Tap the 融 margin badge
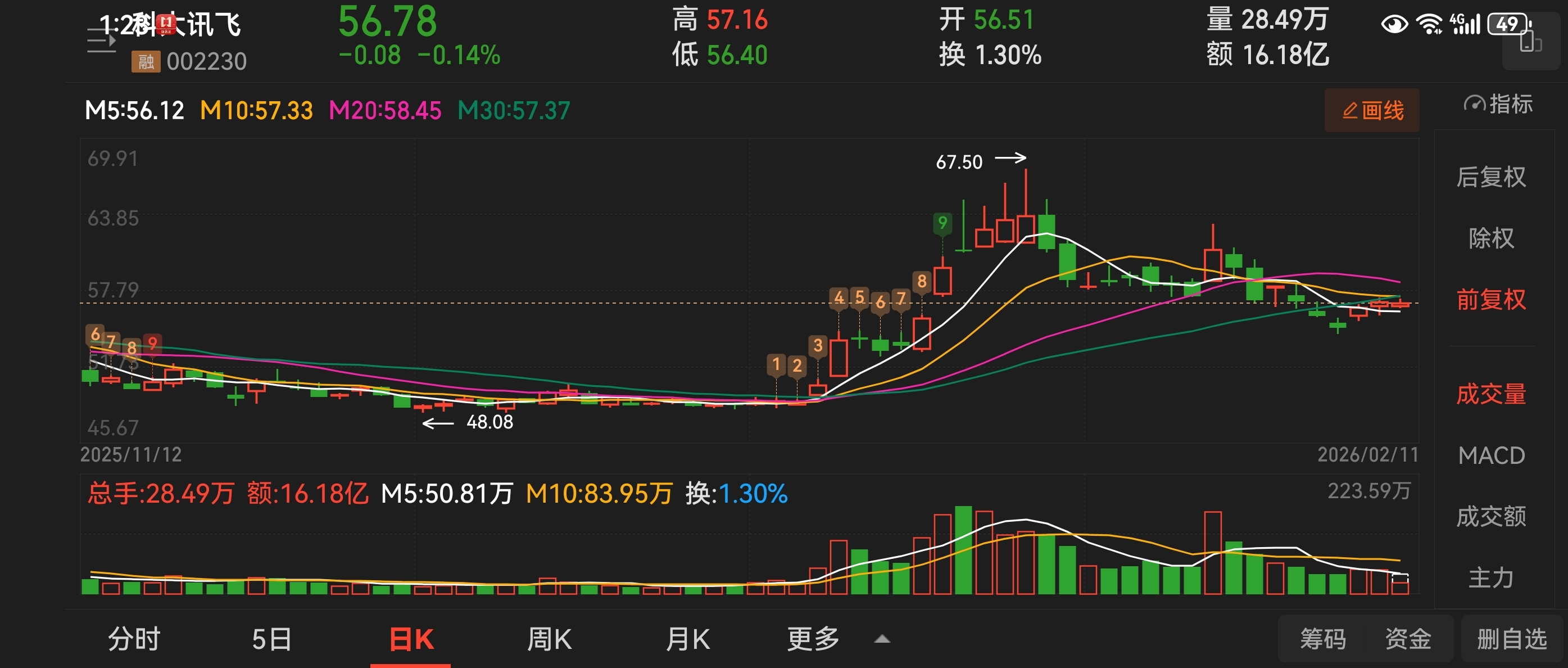The height and width of the screenshot is (668, 1568). pyautogui.click(x=146, y=61)
